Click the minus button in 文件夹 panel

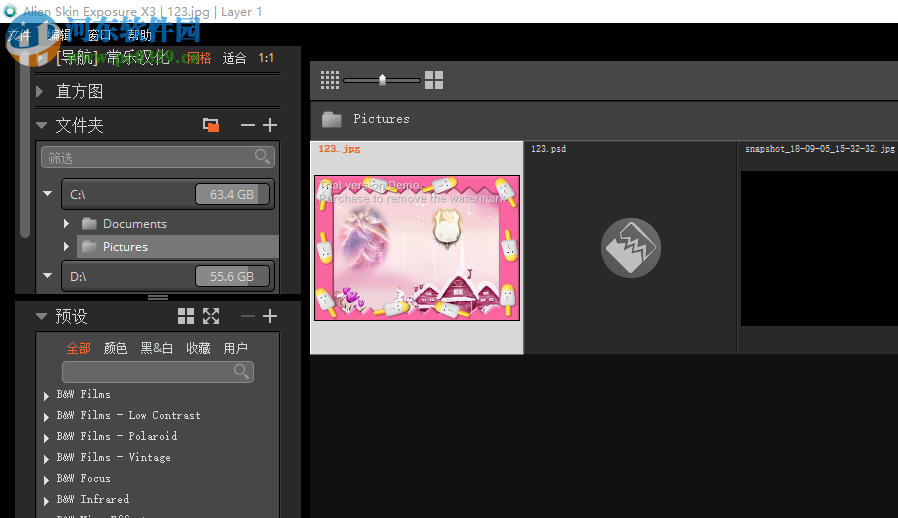[247, 125]
